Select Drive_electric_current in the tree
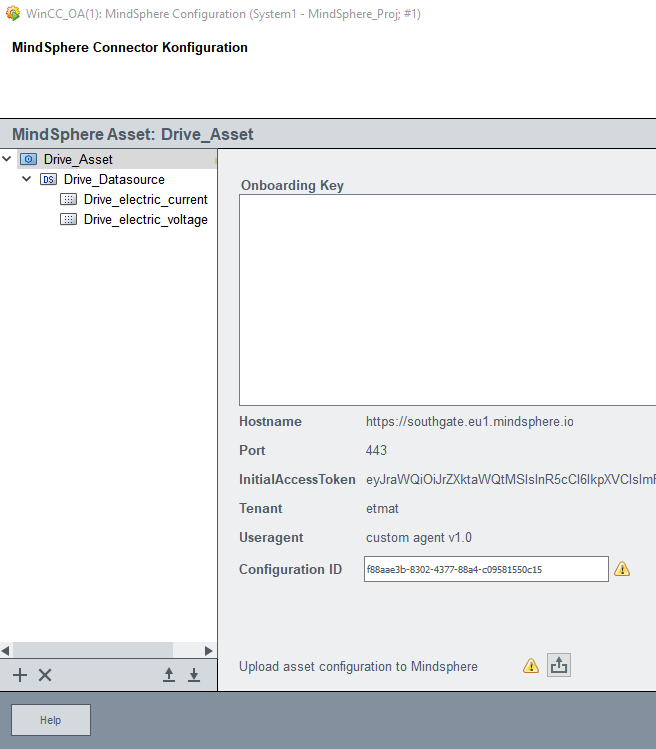 coord(146,199)
